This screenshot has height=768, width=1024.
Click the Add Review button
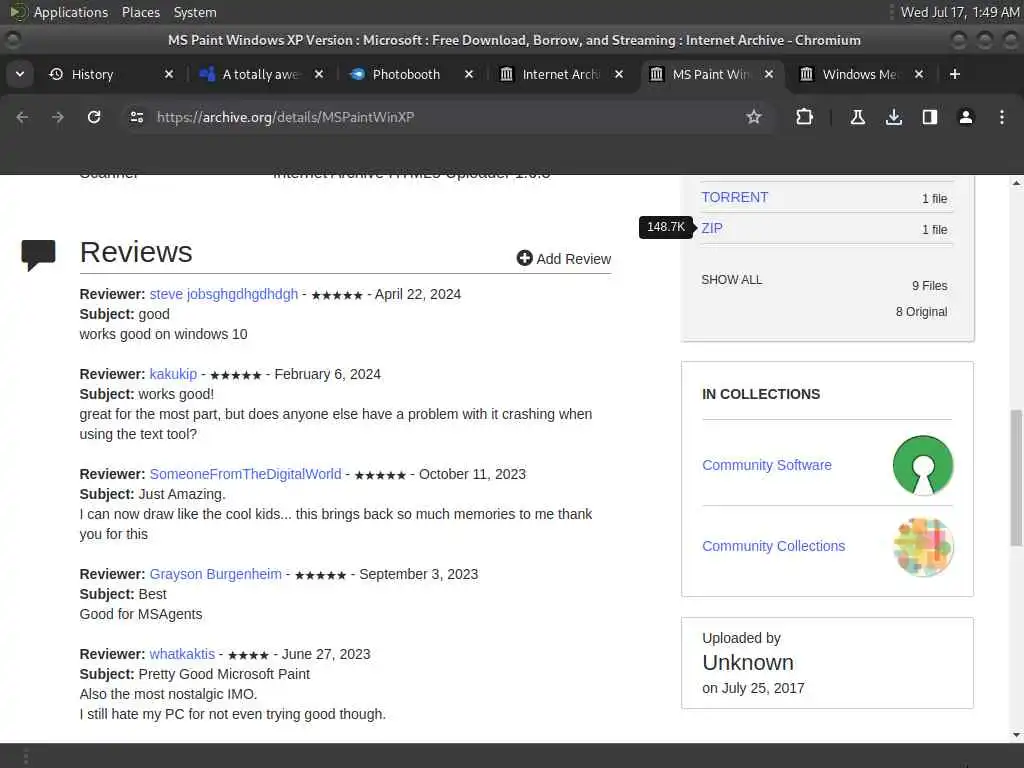(564, 259)
